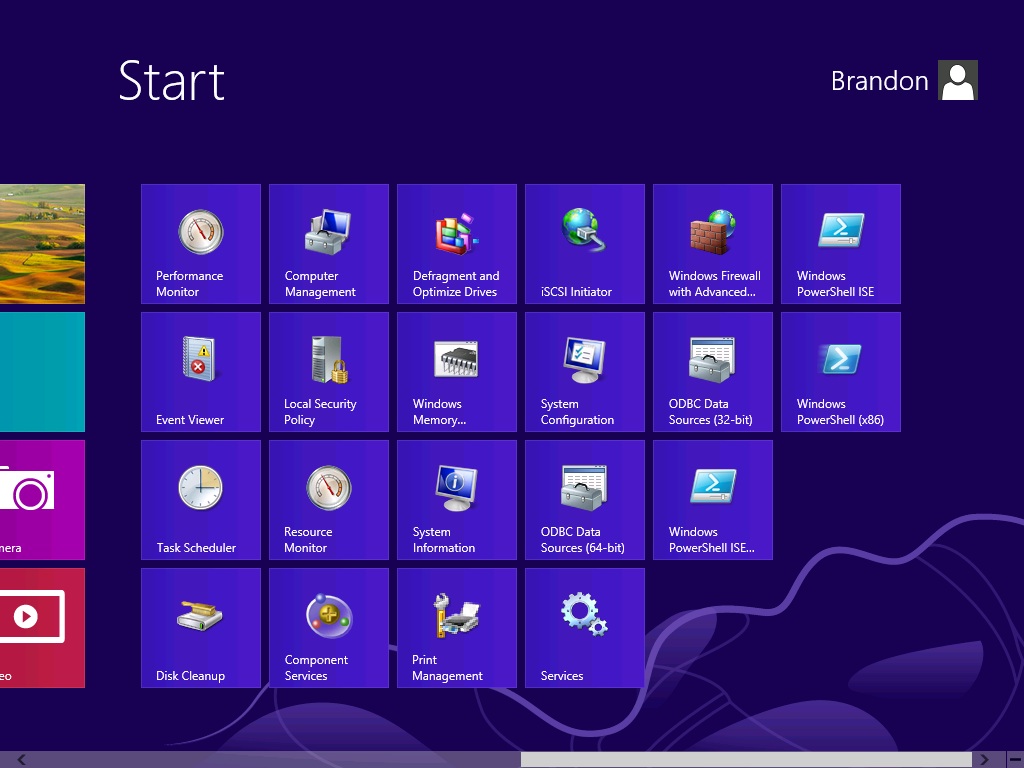Open the Services manager
Image resolution: width=1024 pixels, height=768 pixels.
pos(584,628)
